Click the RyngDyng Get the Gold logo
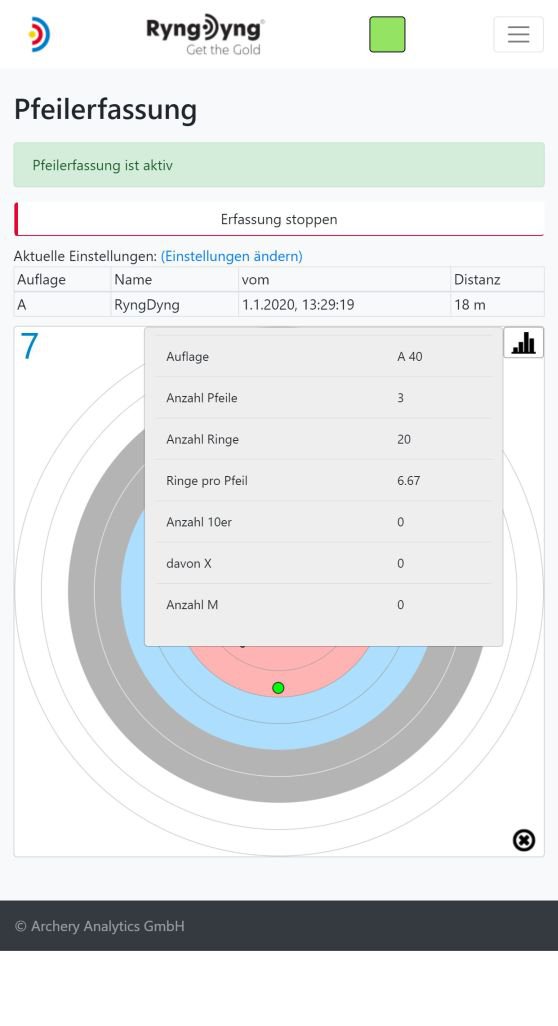Viewport: 558px width, 1026px height. pyautogui.click(x=205, y=35)
